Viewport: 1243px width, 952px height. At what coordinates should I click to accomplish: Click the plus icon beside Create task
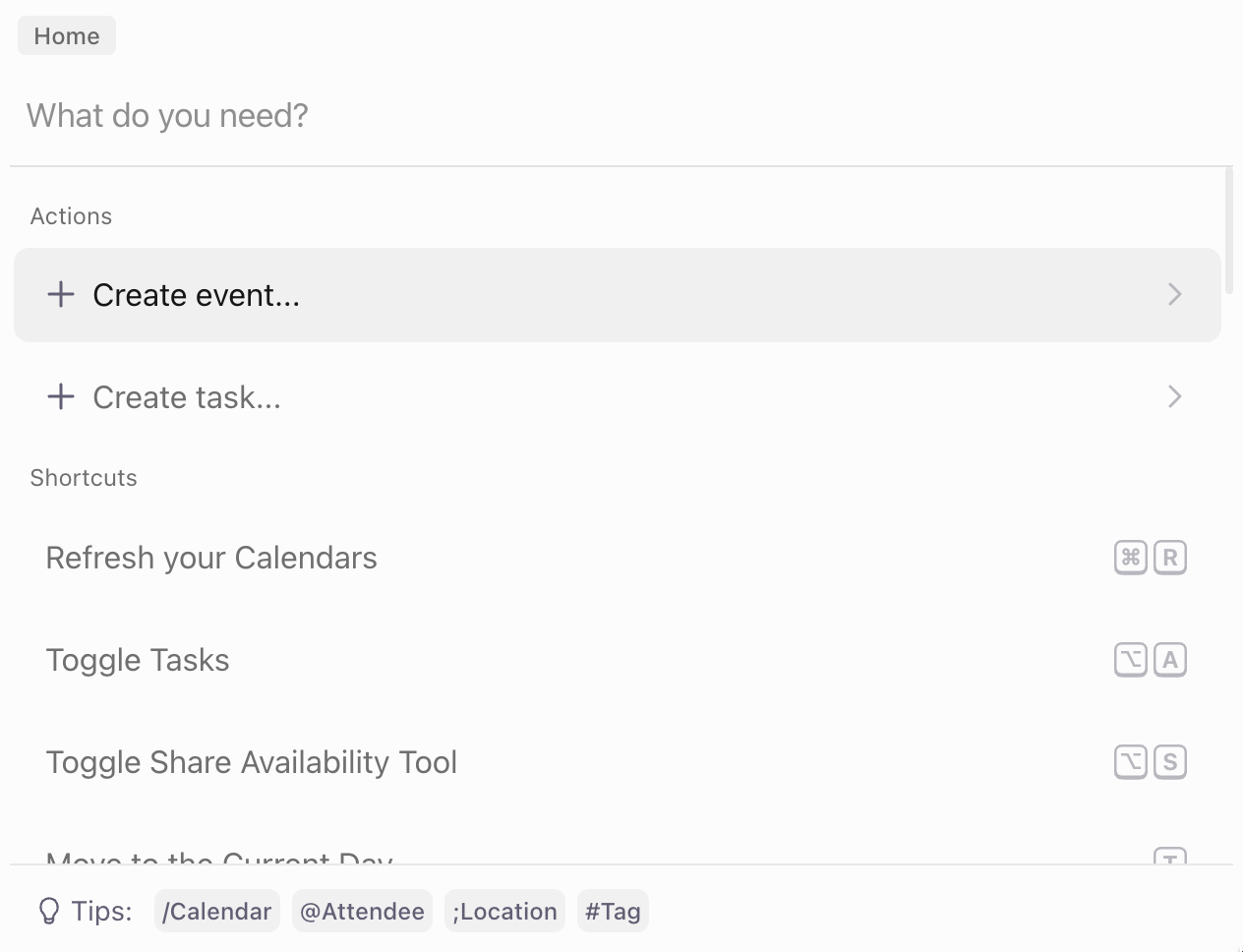click(x=61, y=396)
